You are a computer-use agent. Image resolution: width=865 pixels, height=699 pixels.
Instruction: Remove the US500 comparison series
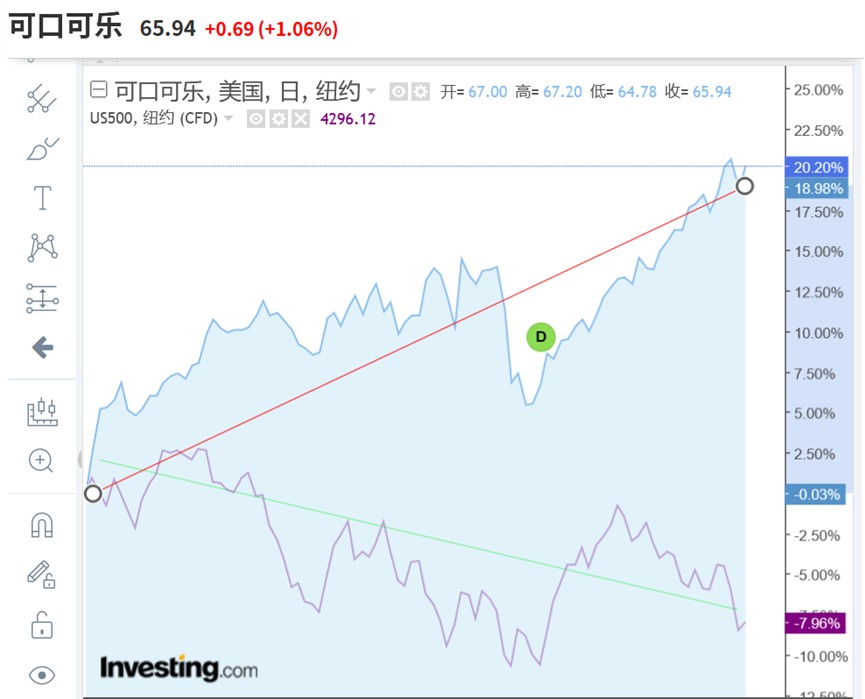click(x=300, y=119)
